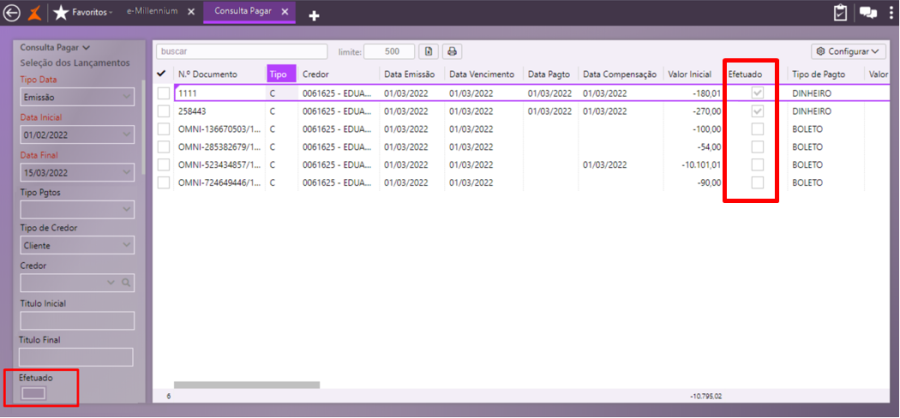Switch to the Consulta Pagar tab
The height and width of the screenshot is (418, 900).
243,11
